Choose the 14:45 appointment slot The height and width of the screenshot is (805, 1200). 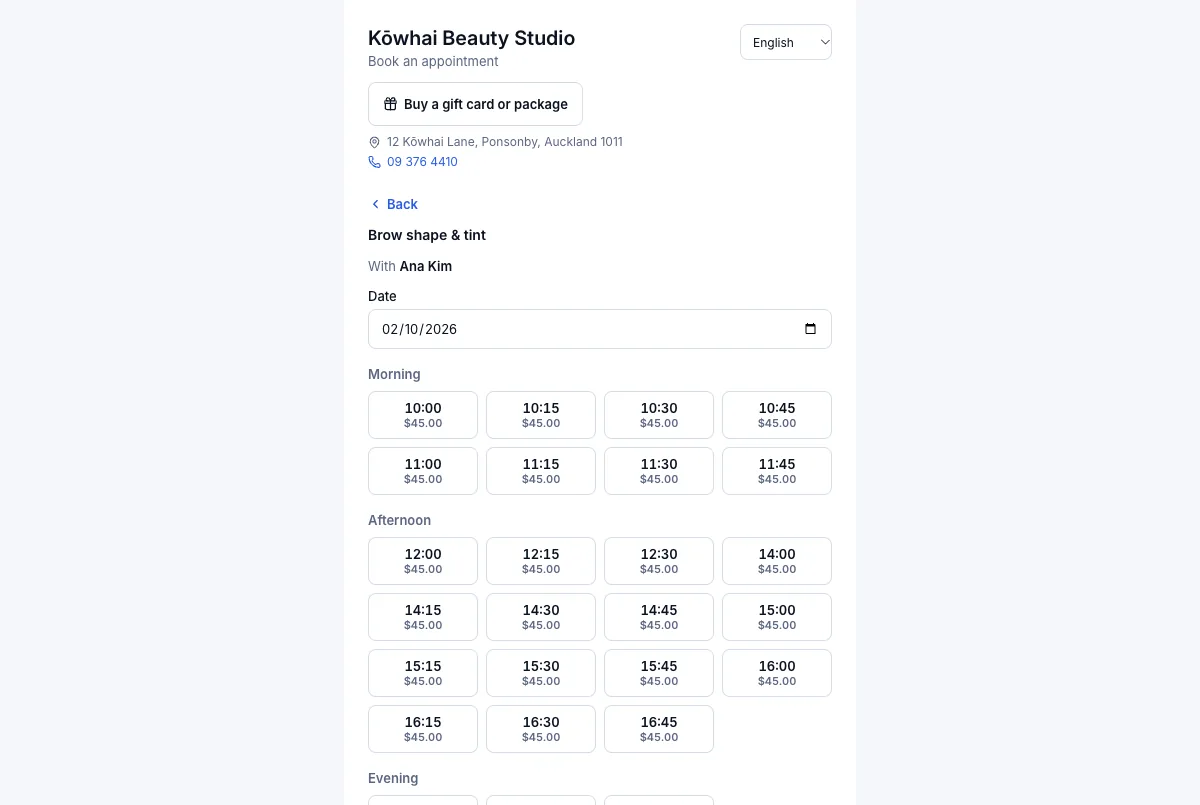coord(659,617)
